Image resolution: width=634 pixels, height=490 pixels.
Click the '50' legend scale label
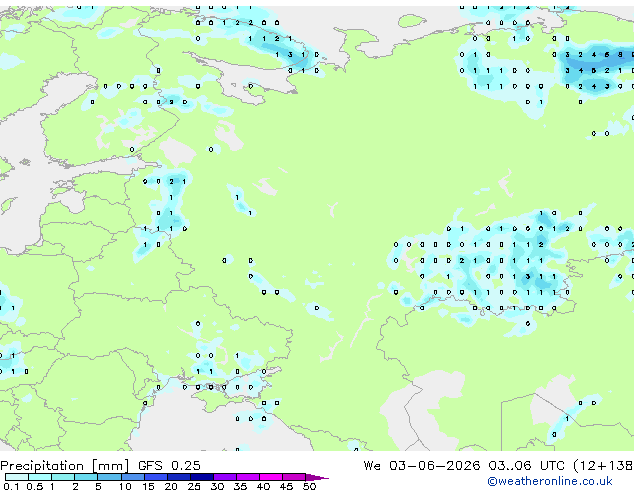(309, 486)
